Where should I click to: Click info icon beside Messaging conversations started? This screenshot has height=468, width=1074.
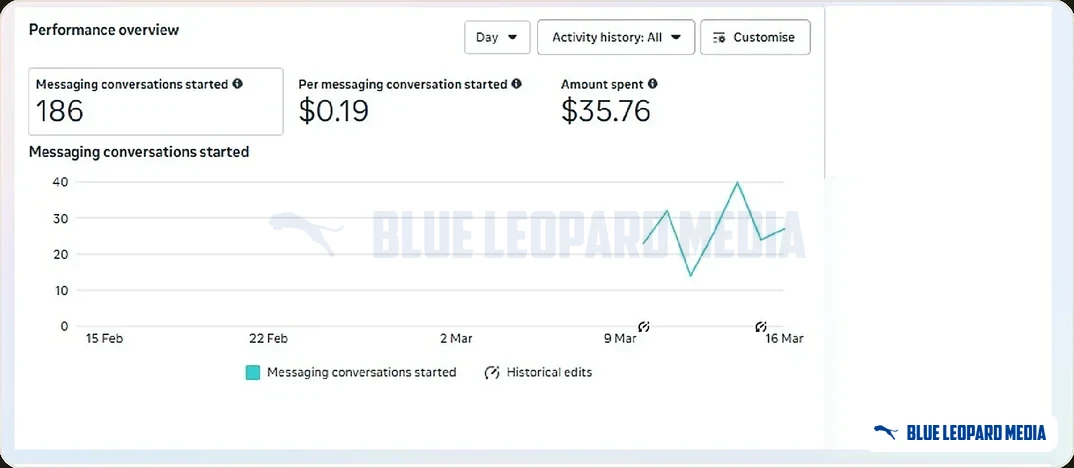coord(238,84)
